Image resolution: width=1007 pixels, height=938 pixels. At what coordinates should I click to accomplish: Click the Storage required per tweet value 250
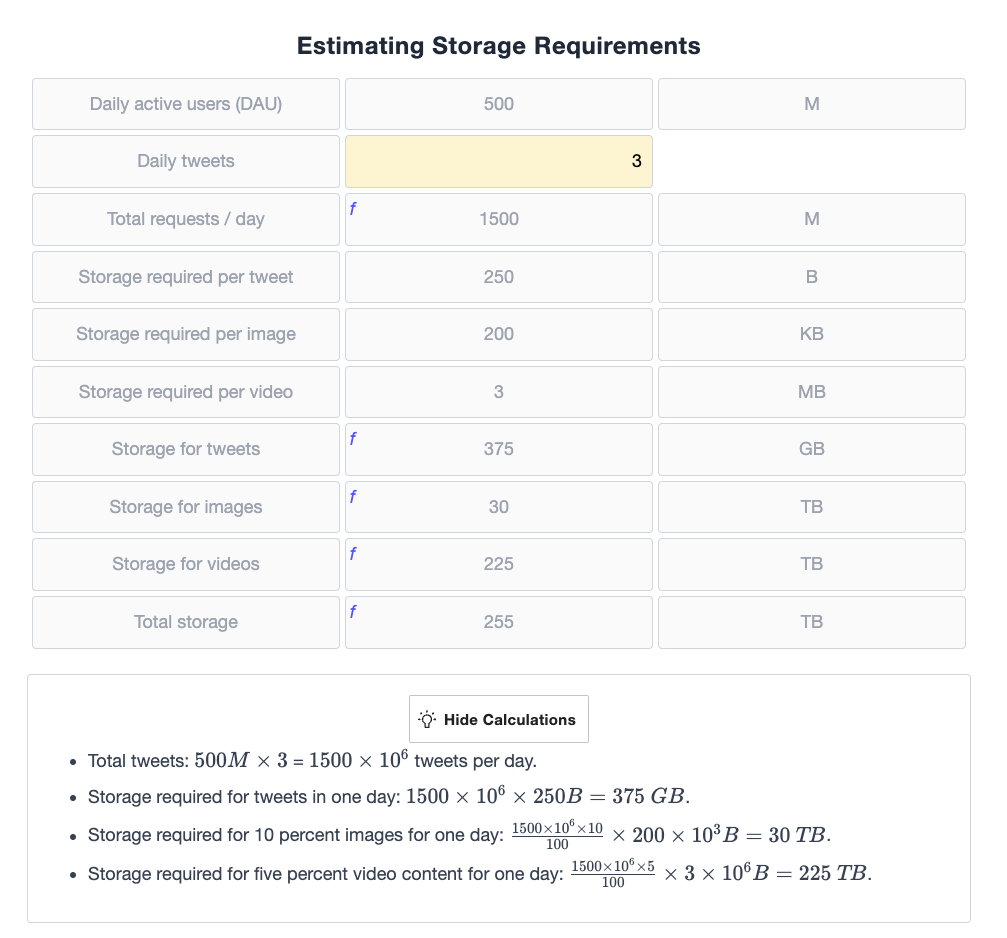498,277
